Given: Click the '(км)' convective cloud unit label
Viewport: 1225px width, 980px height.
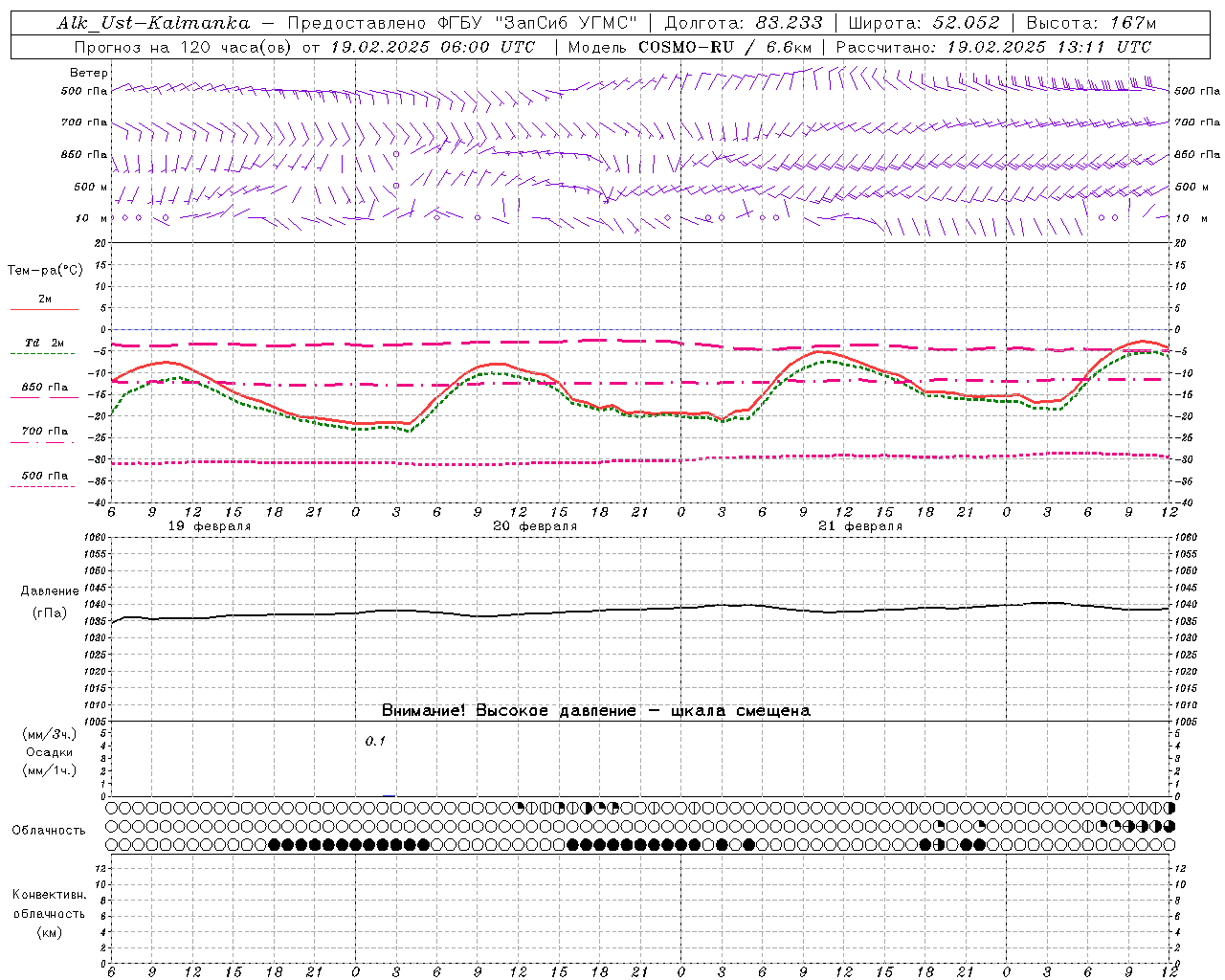Looking at the screenshot, I should tap(49, 932).
